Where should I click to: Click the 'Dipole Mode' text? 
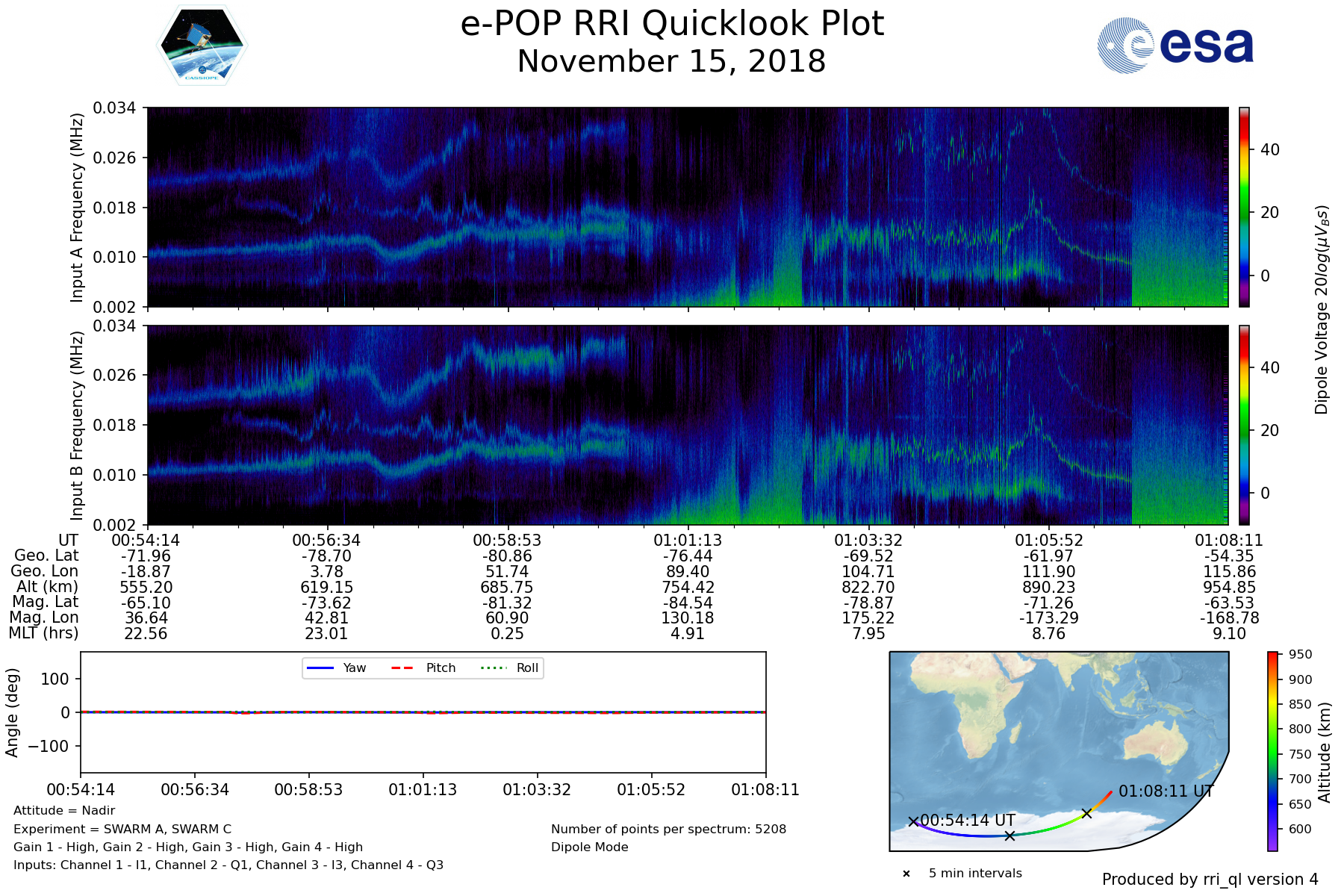click(590, 847)
